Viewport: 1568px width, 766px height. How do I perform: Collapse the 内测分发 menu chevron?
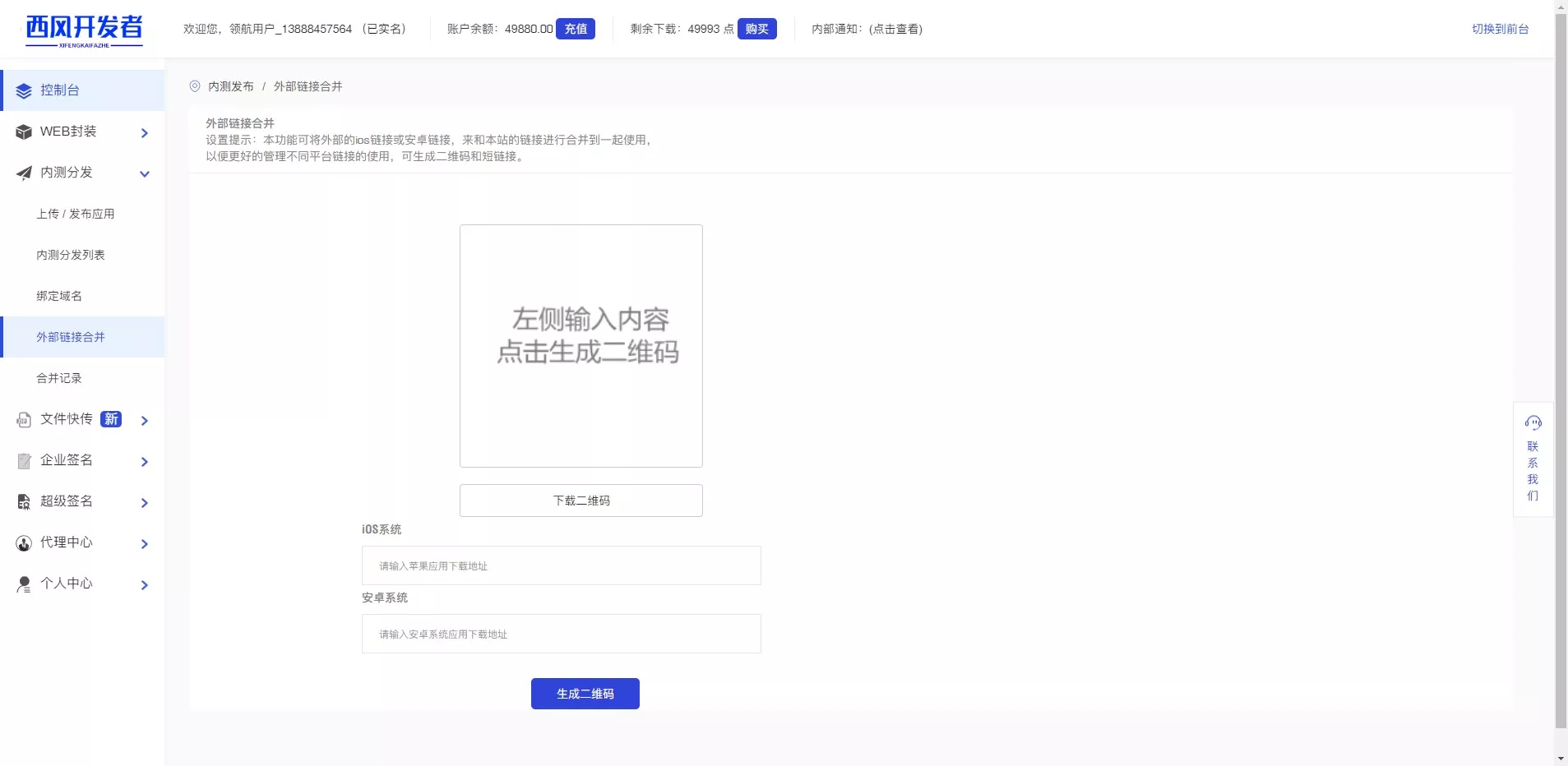[145, 174]
